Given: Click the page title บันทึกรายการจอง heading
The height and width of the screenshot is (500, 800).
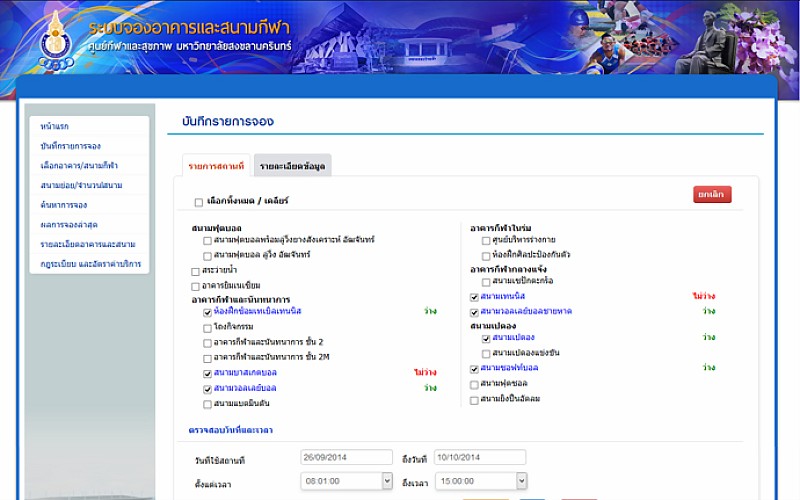Looking at the screenshot, I should [228, 121].
